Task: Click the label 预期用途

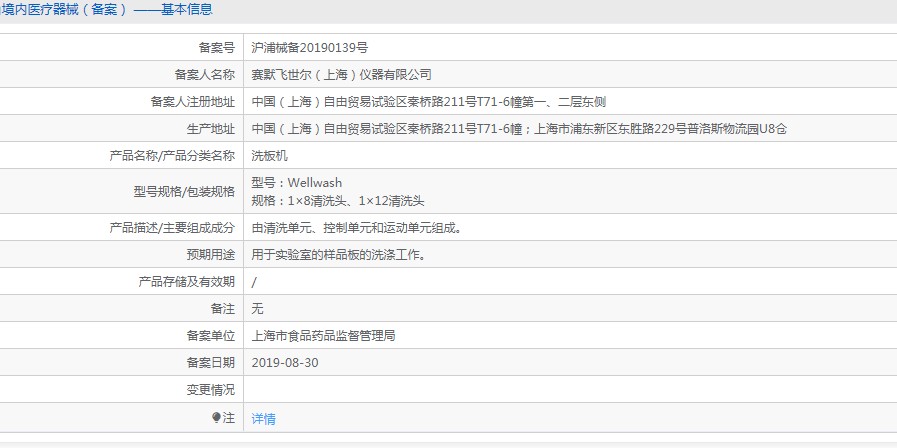Action: (211, 255)
